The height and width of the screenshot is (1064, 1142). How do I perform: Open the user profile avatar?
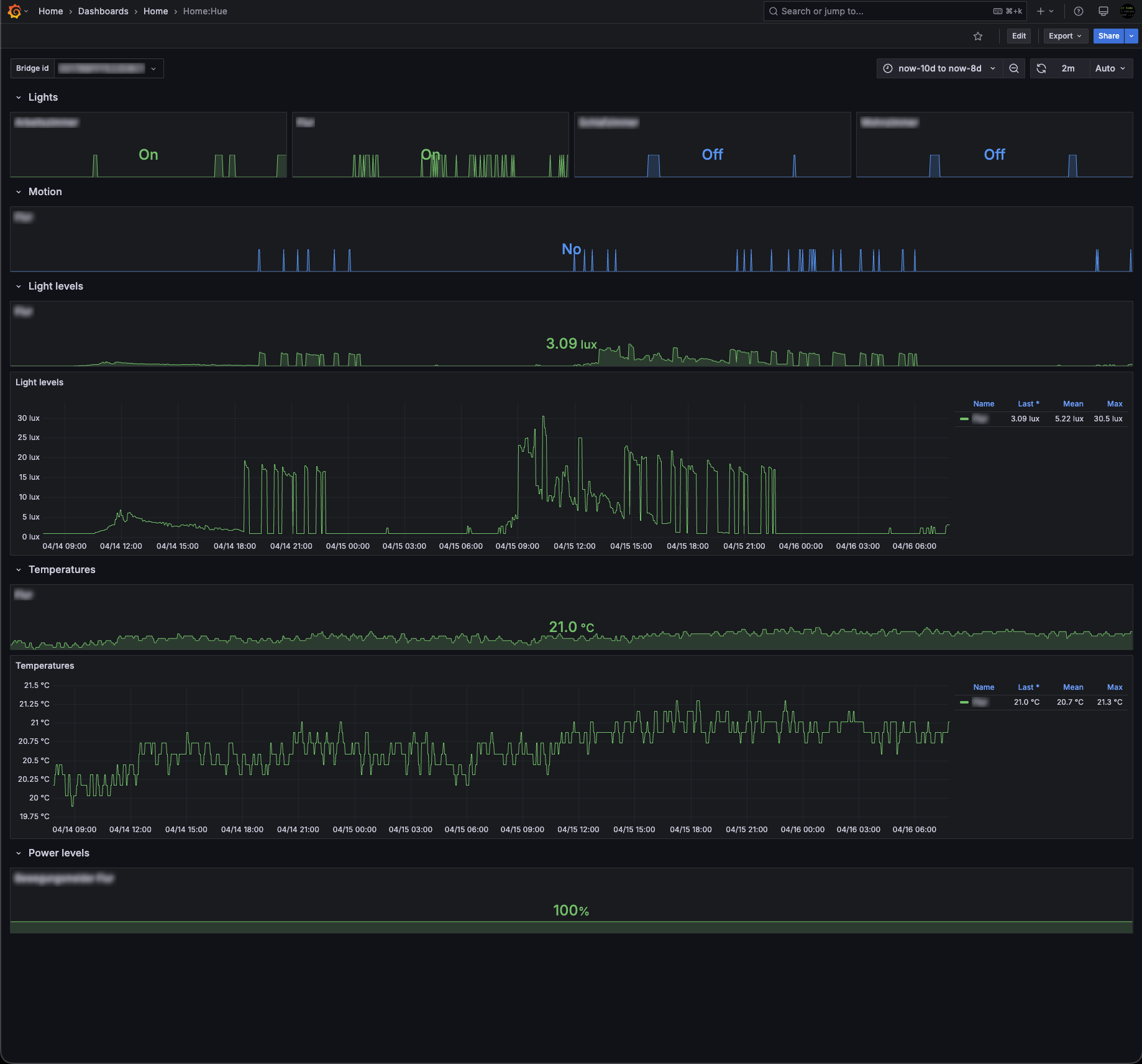coord(1127,11)
